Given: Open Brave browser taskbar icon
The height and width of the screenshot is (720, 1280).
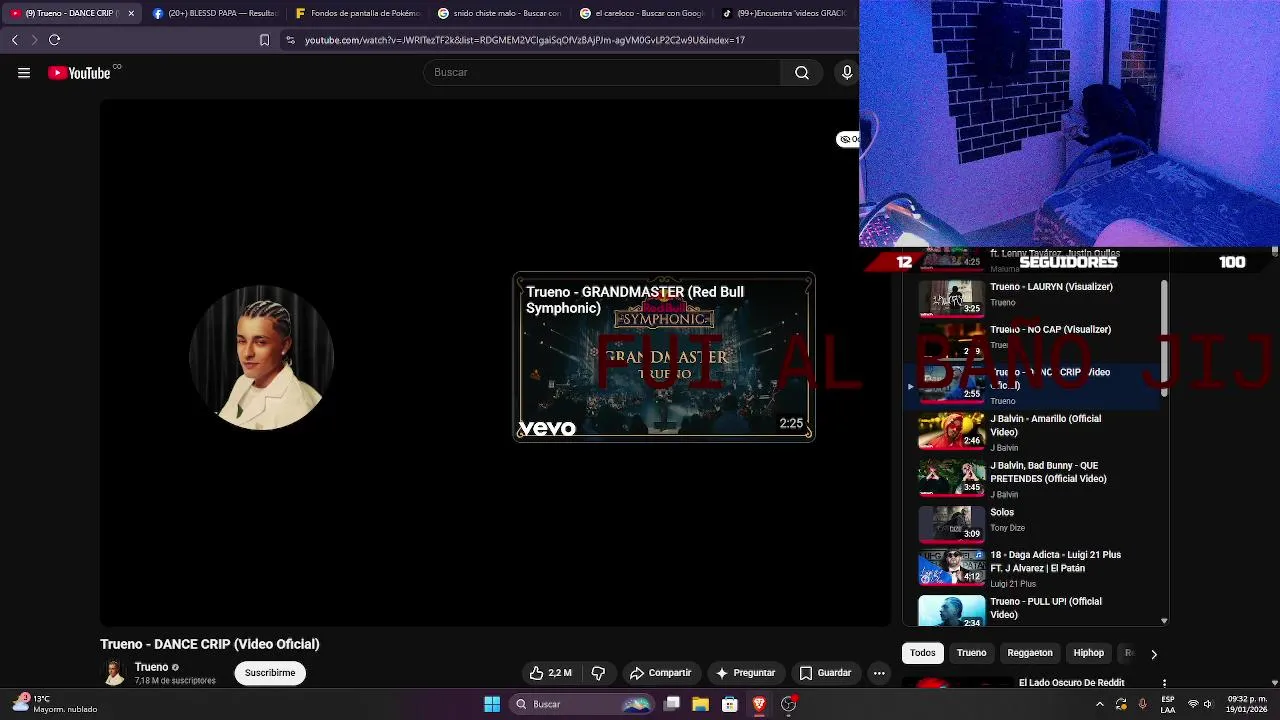Looking at the screenshot, I should tap(759, 704).
